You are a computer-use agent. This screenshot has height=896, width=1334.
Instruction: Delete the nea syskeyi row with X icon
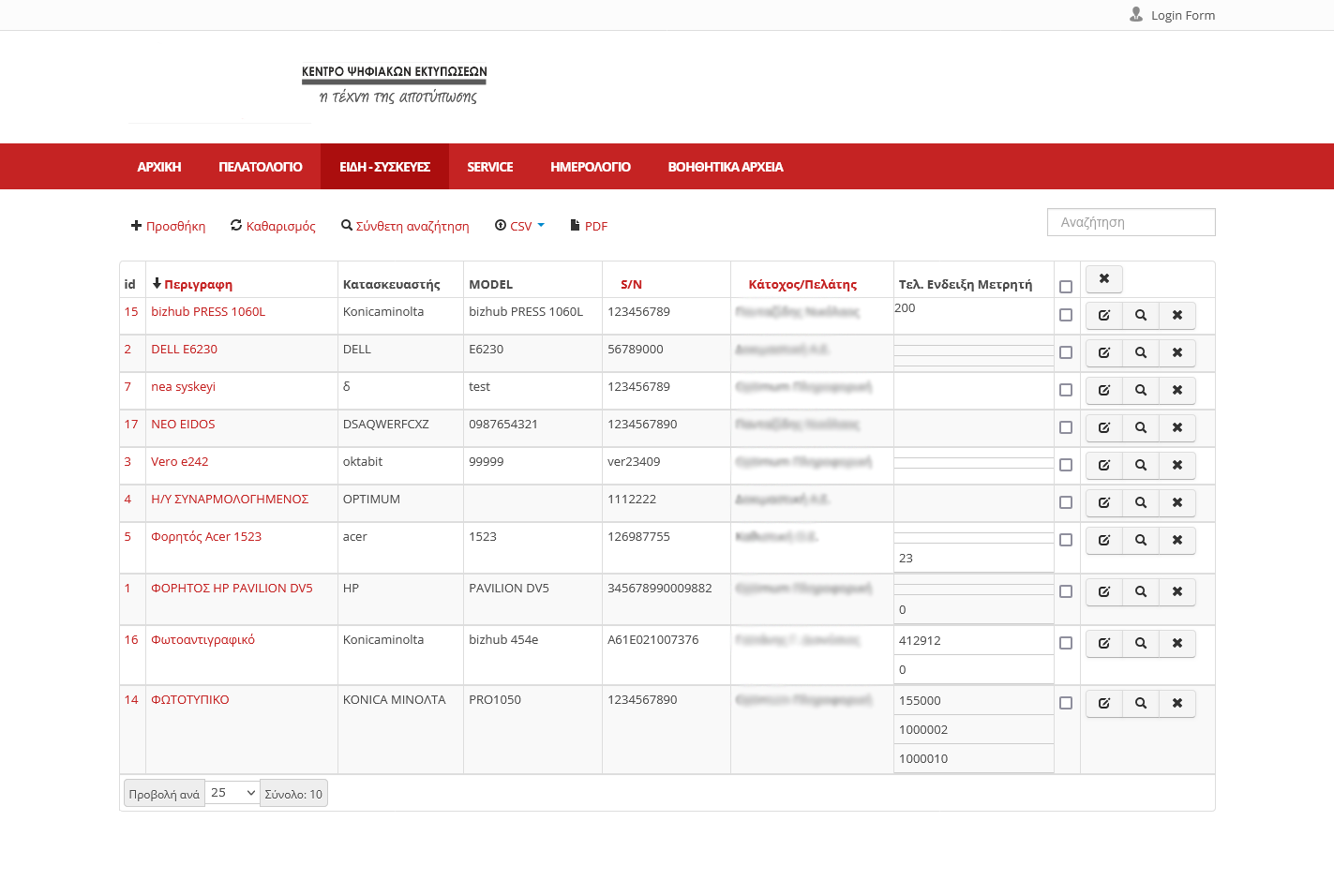point(1177,391)
